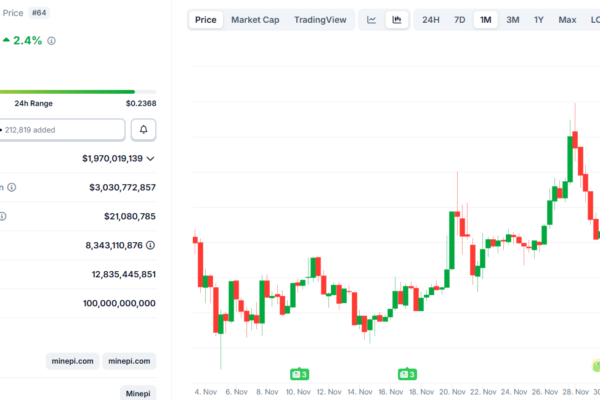Choose the Max time range
600x400 pixels.
pyautogui.click(x=567, y=20)
